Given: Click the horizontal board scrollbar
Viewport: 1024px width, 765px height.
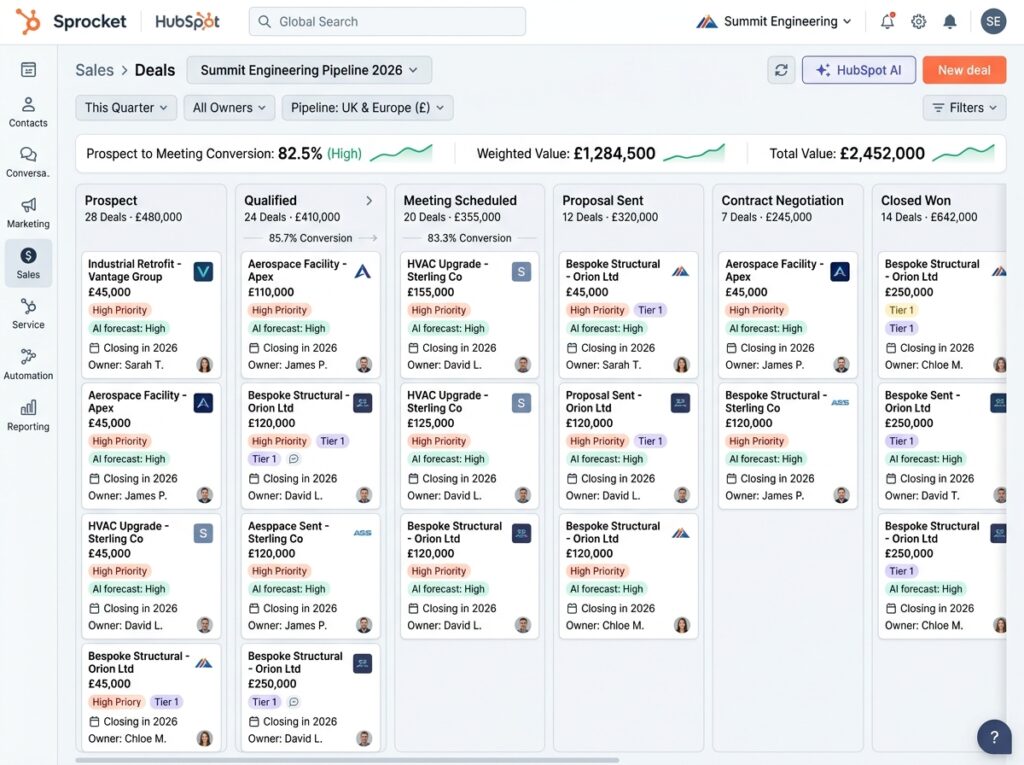Looking at the screenshot, I should pos(347,760).
